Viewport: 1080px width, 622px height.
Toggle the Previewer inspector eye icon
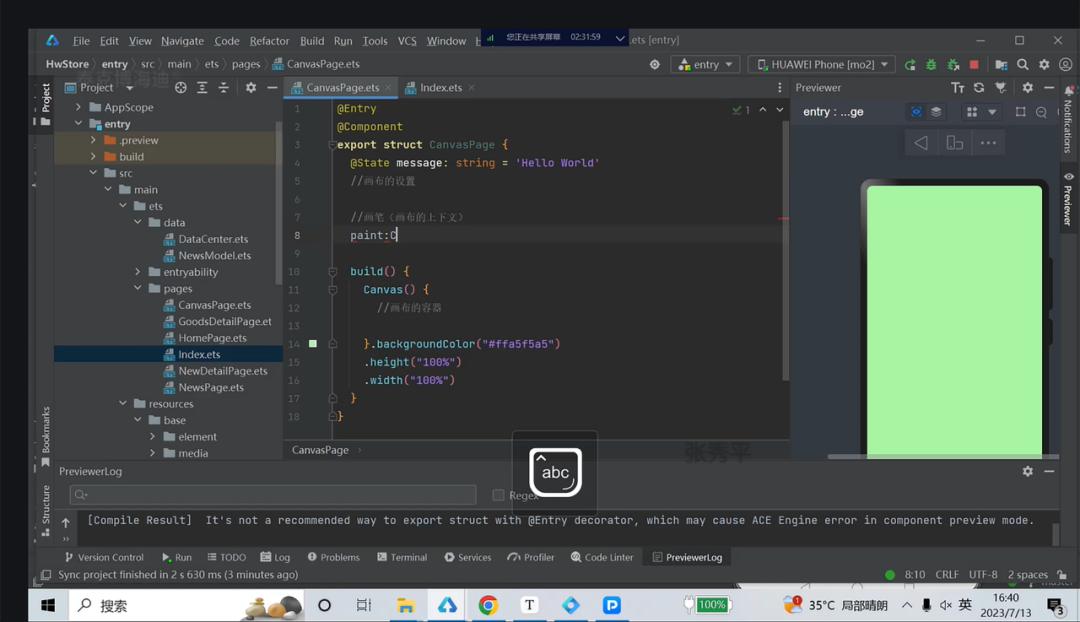coord(915,112)
